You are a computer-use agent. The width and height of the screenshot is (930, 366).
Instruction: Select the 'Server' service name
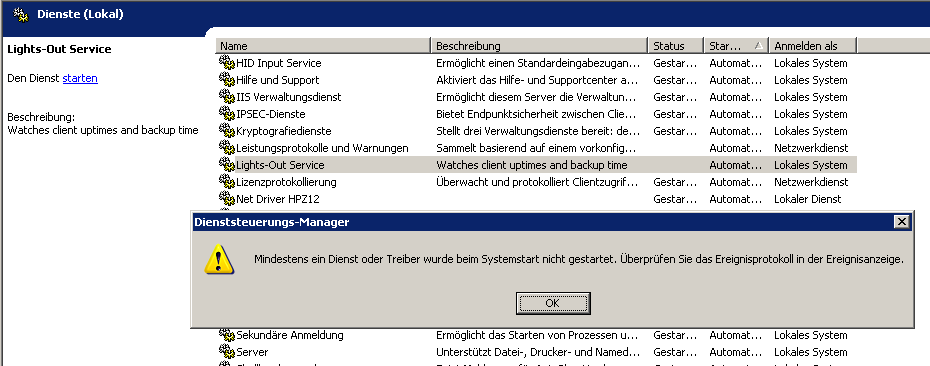[252, 352]
